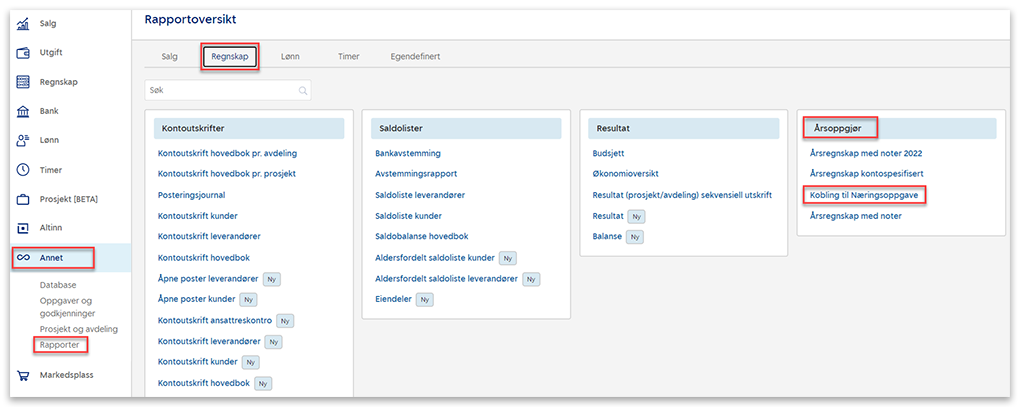Collapse the Annet sidebar section
The height and width of the screenshot is (407, 1020).
[x=53, y=258]
